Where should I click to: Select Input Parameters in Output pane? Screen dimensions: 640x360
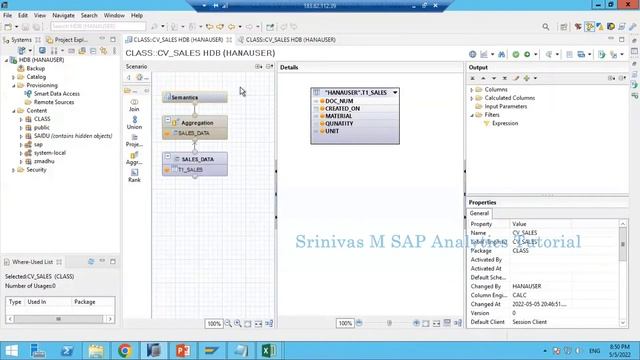pyautogui.click(x=506, y=107)
